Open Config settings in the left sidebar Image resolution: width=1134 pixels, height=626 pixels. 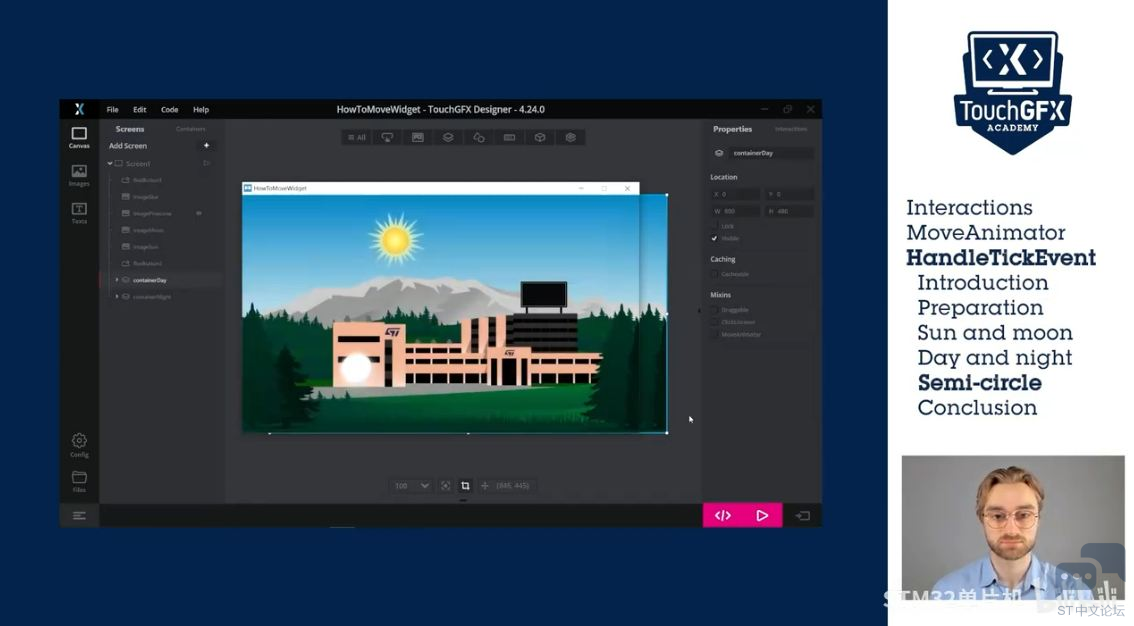coord(79,445)
